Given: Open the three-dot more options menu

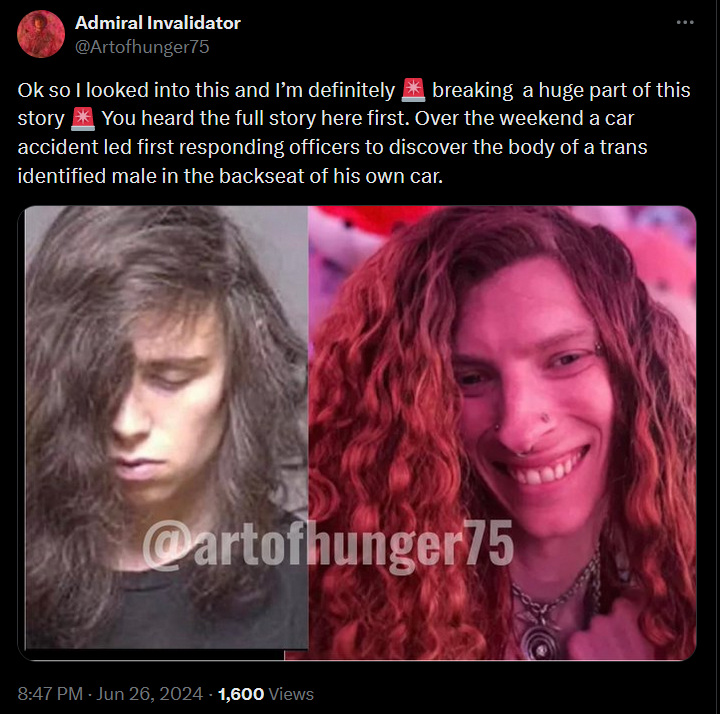Looking at the screenshot, I should tap(685, 22).
